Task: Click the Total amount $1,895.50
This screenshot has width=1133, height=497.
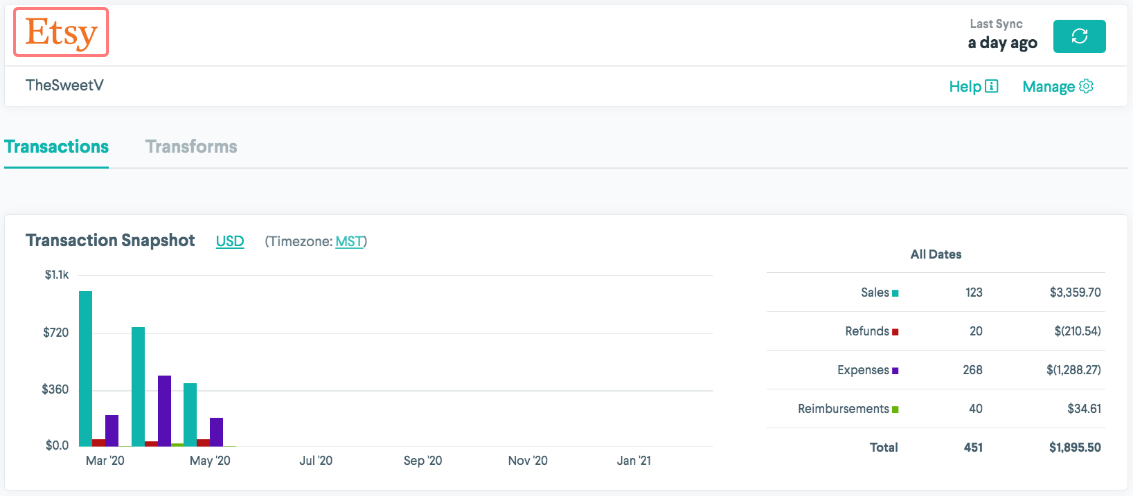Action: (x=1073, y=447)
